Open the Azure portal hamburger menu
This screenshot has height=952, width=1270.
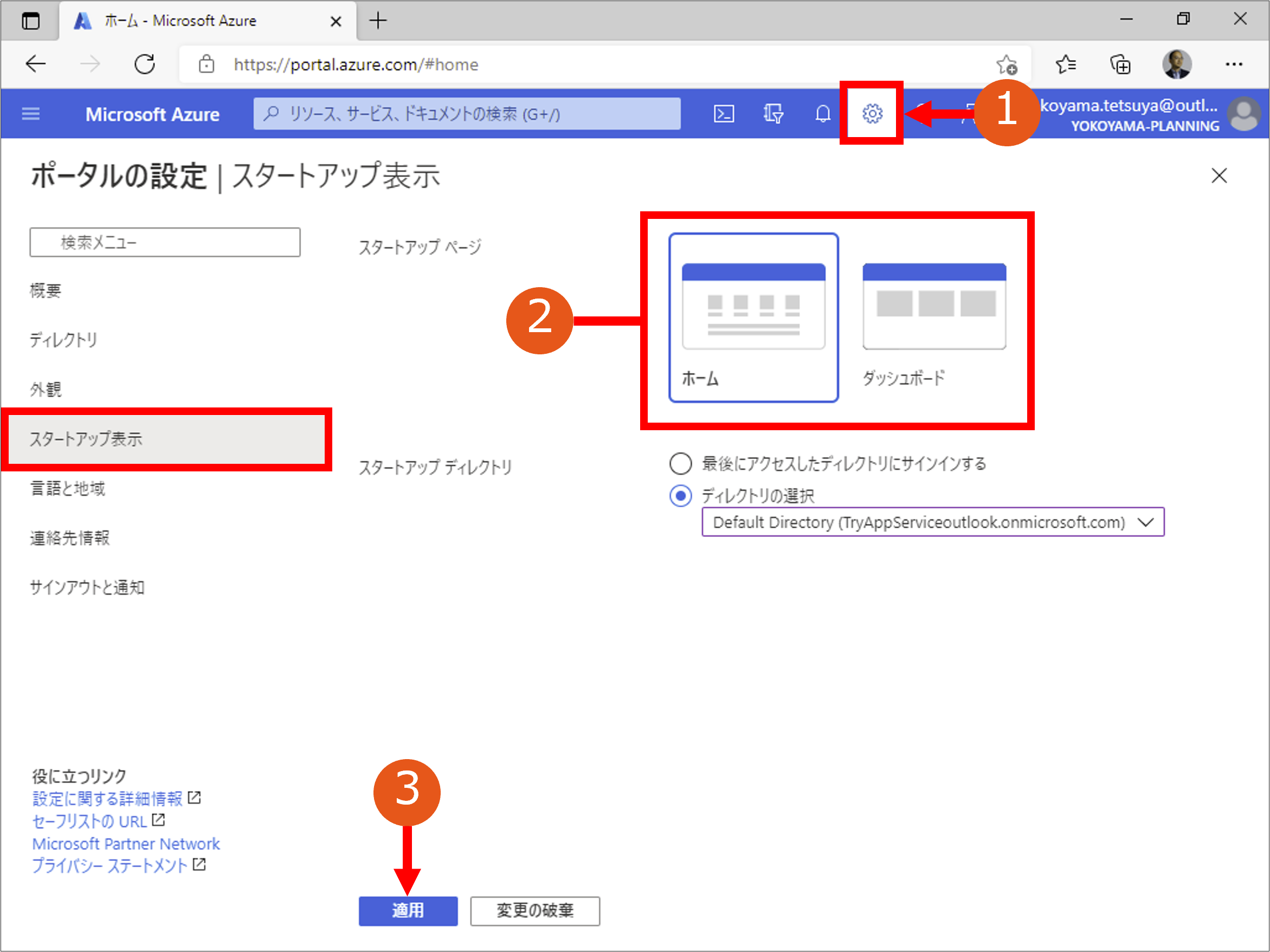coord(30,114)
